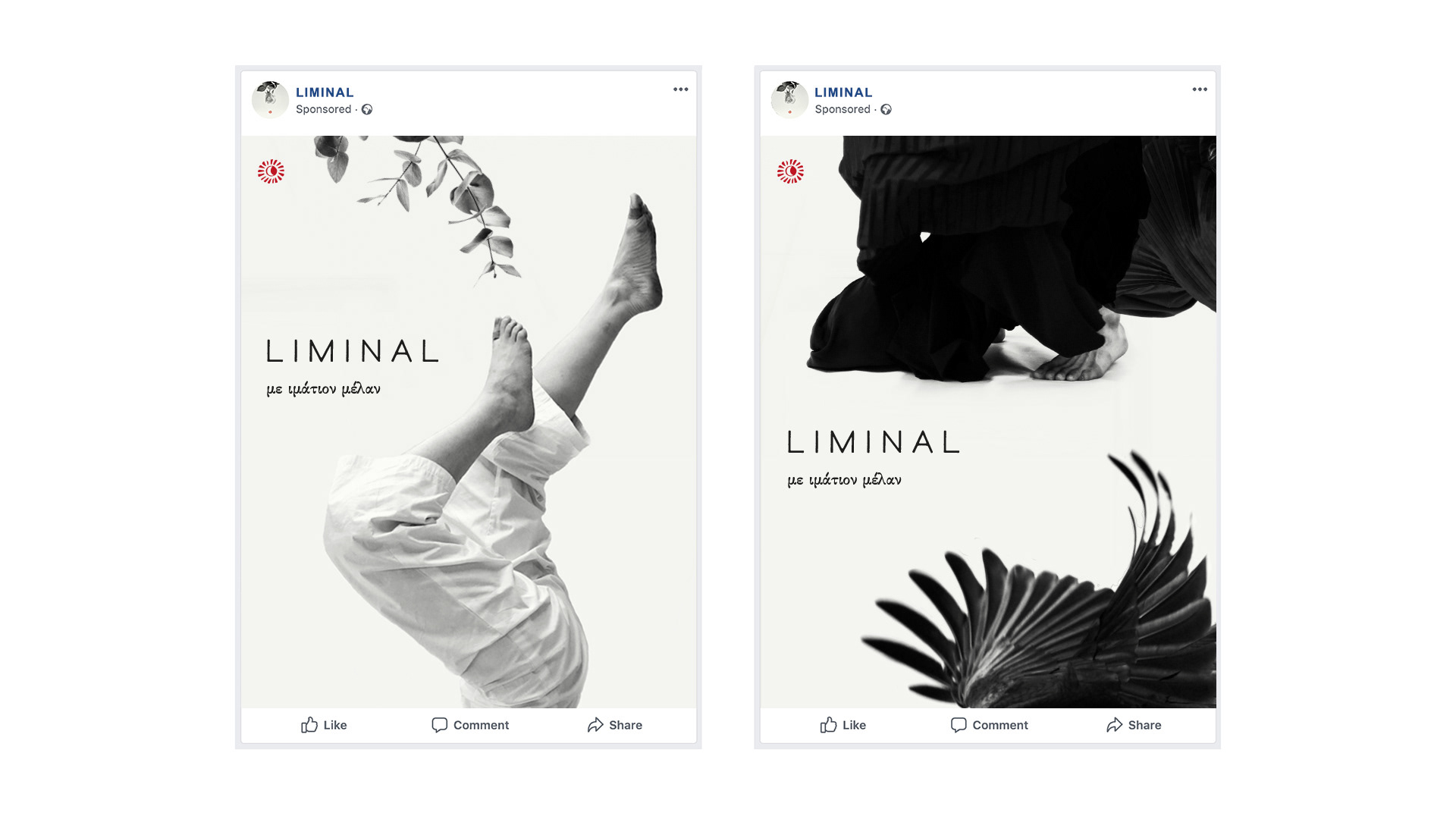This screenshot has height=819, width=1456.
Task: Like the right post with thumbs-up
Action: tap(843, 725)
